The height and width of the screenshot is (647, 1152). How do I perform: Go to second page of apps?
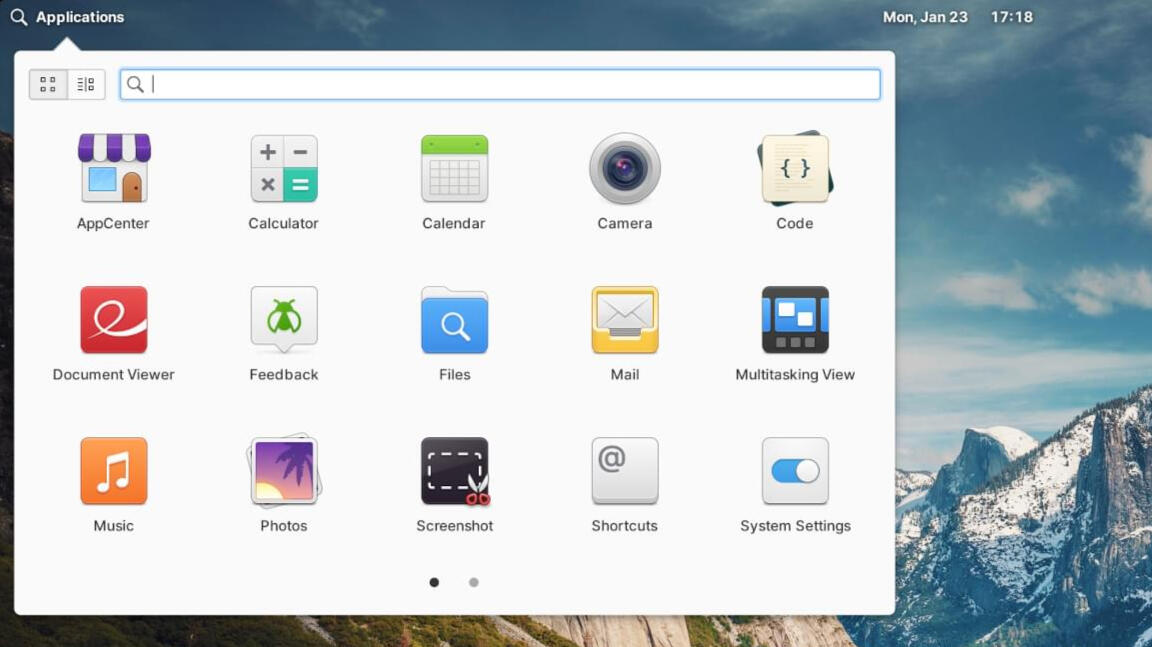[x=474, y=582]
